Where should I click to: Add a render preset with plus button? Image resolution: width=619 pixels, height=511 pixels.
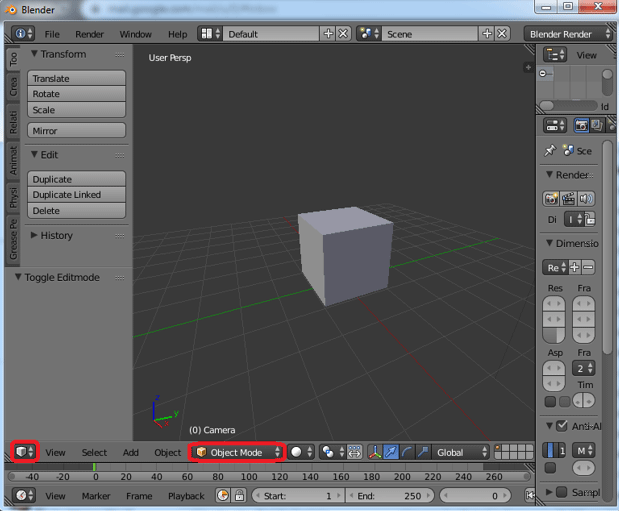tap(574, 267)
